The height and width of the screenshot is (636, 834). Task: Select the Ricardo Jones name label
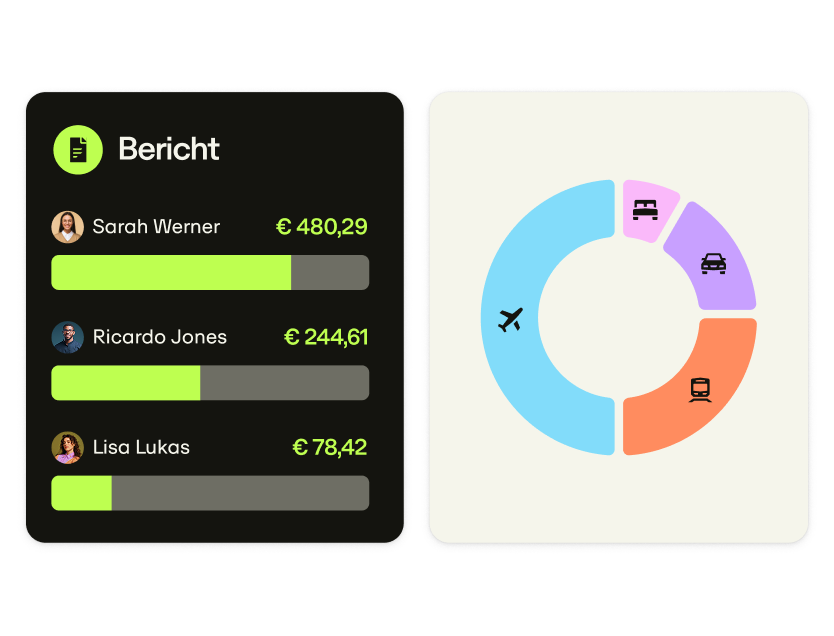point(160,337)
